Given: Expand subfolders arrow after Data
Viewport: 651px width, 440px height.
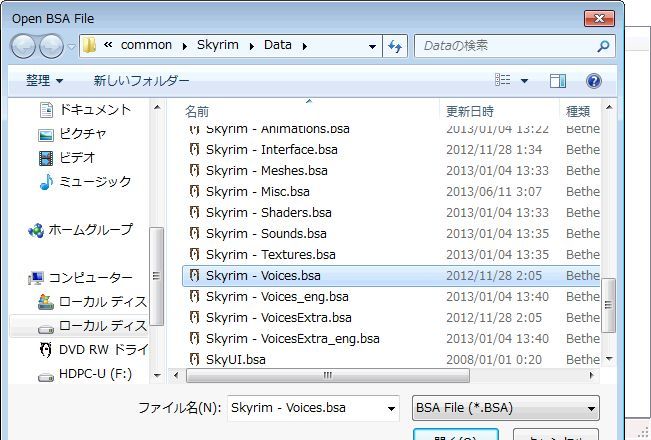Looking at the screenshot, I should click(x=304, y=46).
